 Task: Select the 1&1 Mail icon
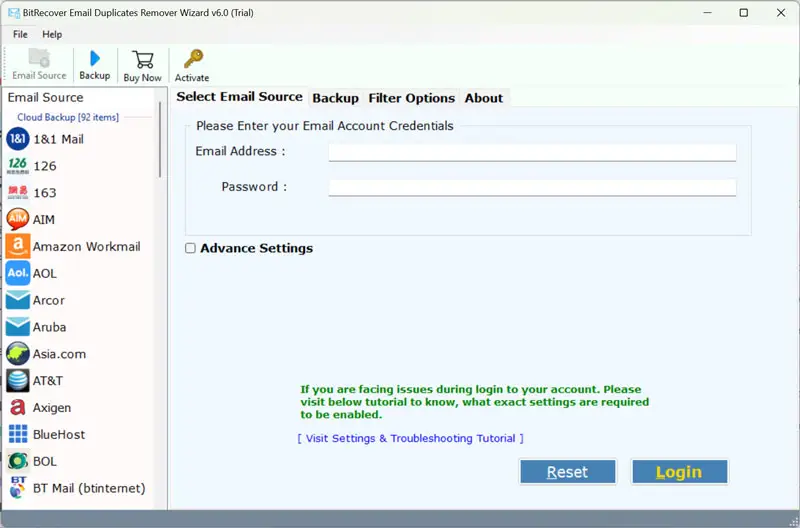coord(17,139)
